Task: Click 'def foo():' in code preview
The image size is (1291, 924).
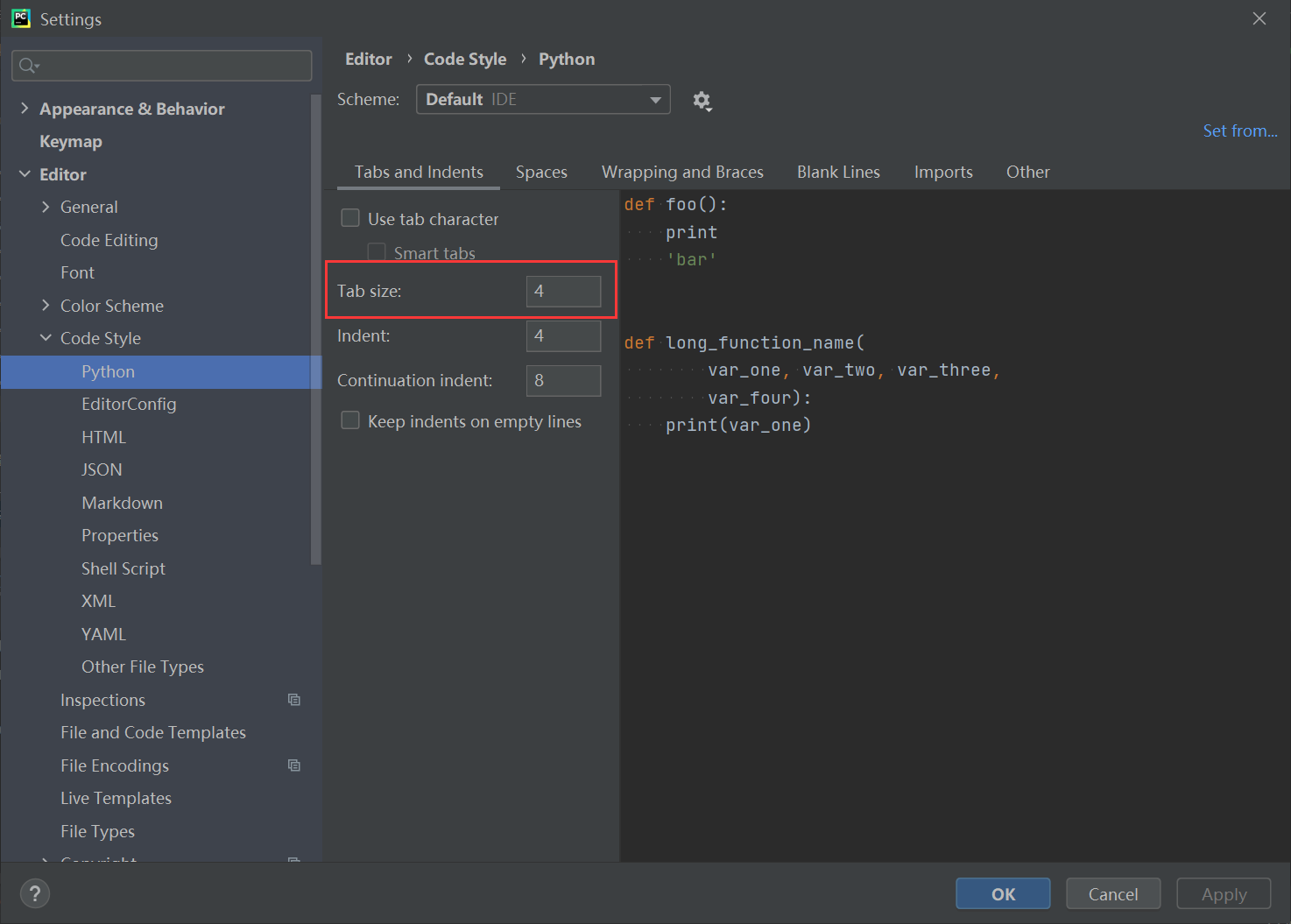Action: (x=675, y=204)
